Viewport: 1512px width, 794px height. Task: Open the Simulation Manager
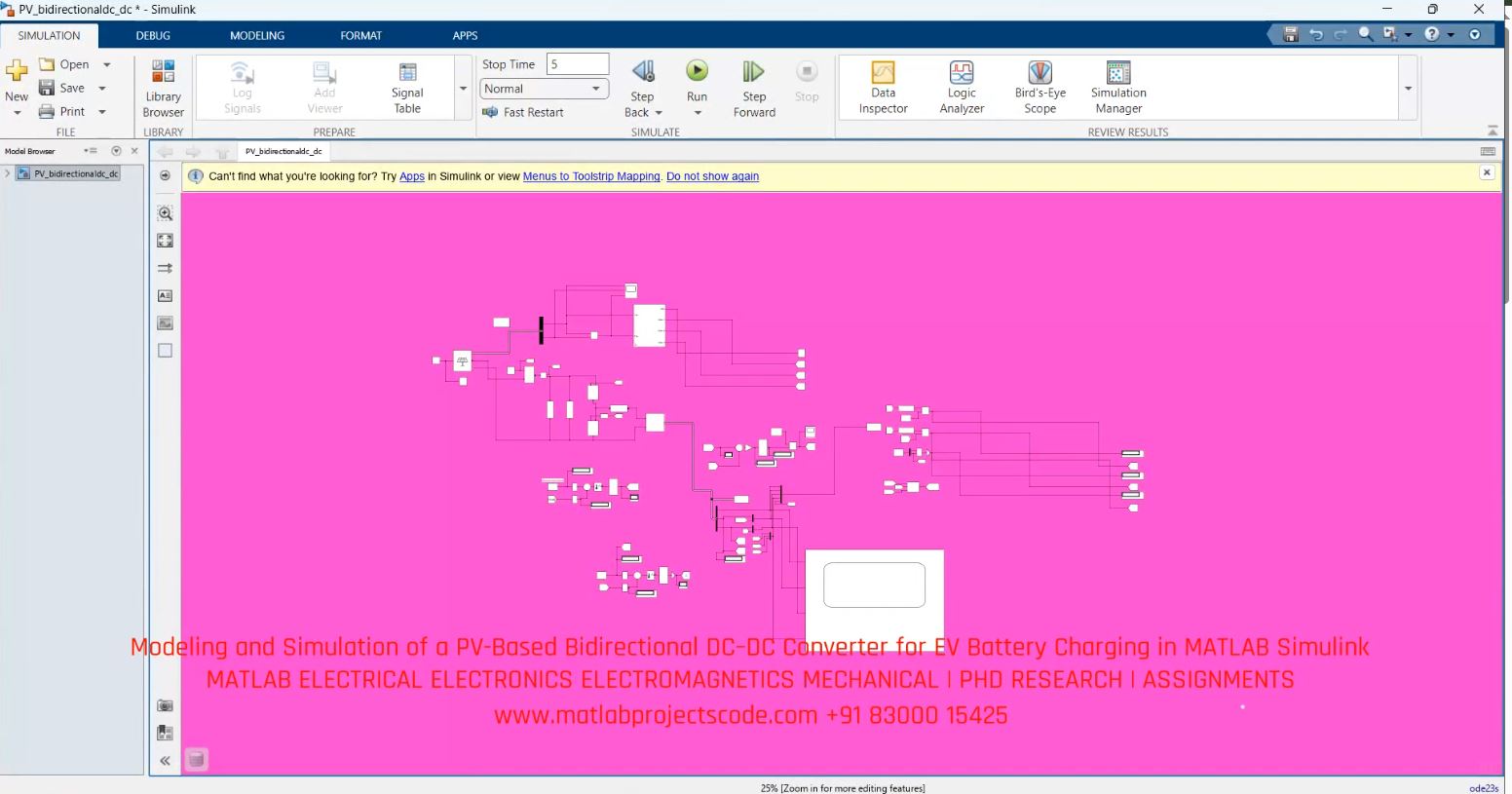(x=1116, y=87)
